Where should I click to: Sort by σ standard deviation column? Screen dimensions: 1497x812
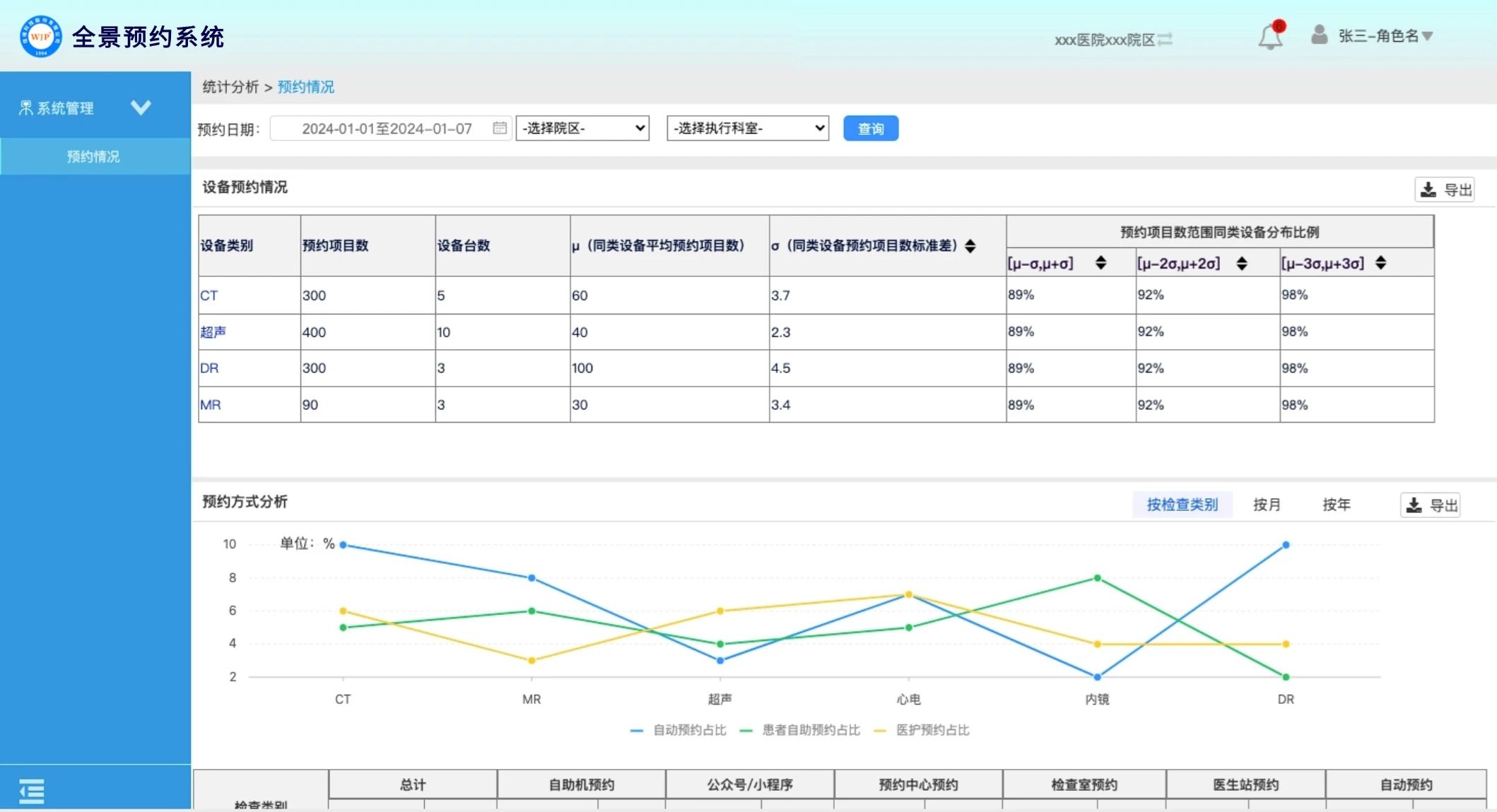tap(970, 245)
